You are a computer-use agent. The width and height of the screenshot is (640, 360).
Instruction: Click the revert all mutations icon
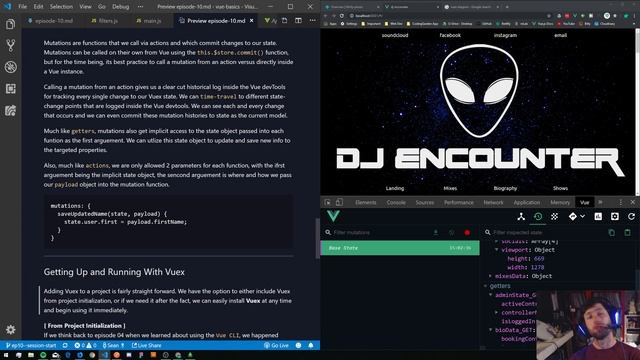pyautogui.click(x=451, y=233)
